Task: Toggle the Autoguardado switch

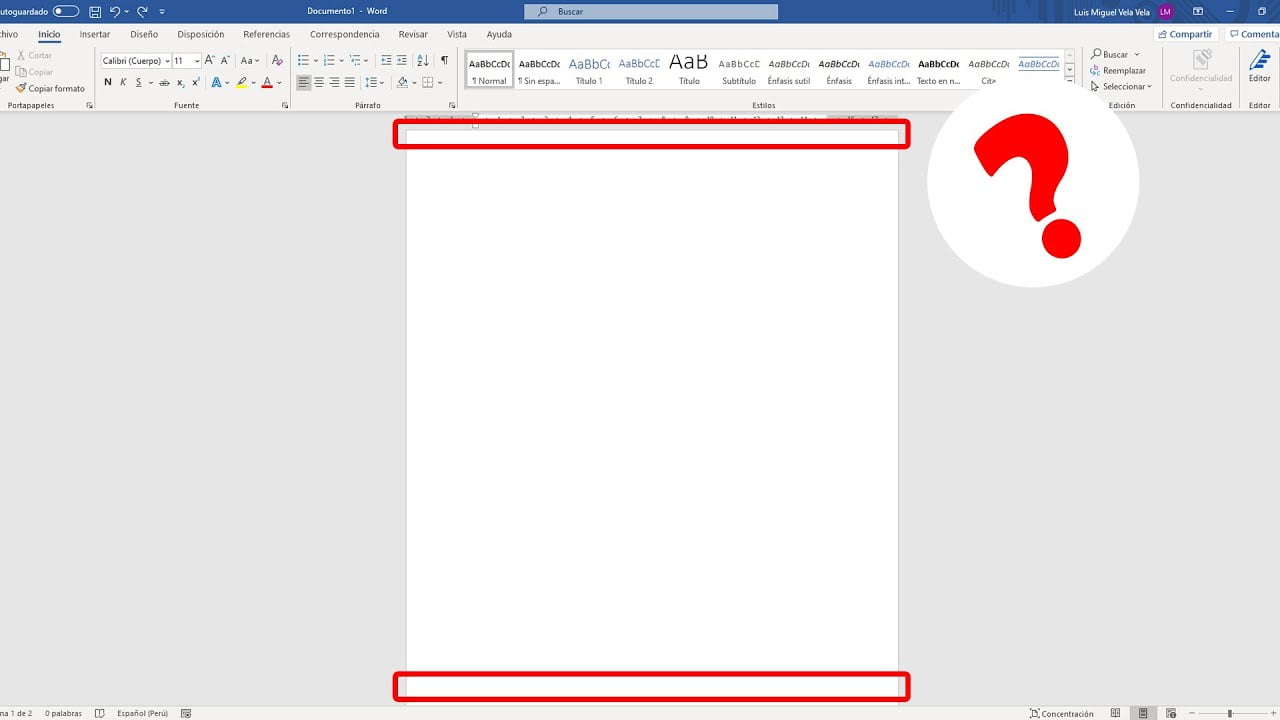Action: pyautogui.click(x=66, y=11)
